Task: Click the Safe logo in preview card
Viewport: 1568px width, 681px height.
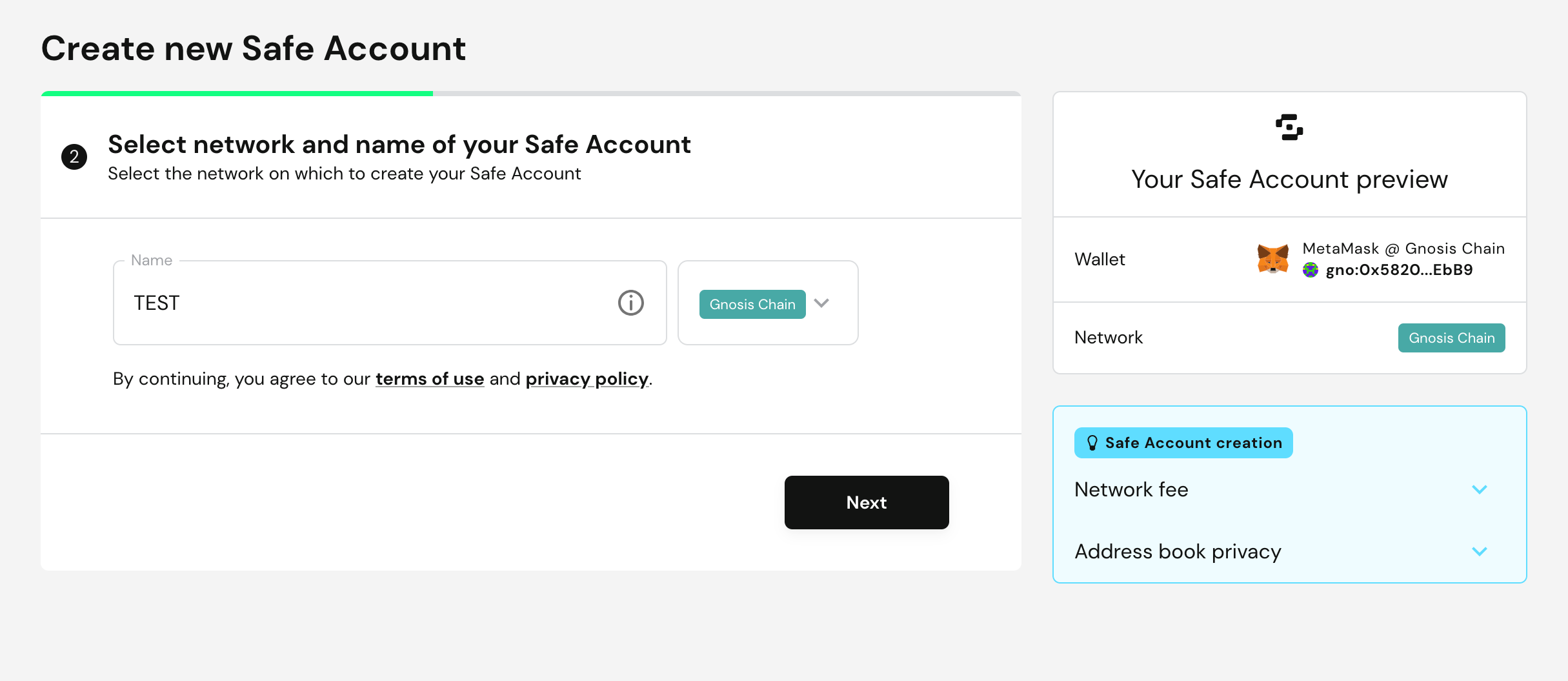Action: coord(1289,127)
